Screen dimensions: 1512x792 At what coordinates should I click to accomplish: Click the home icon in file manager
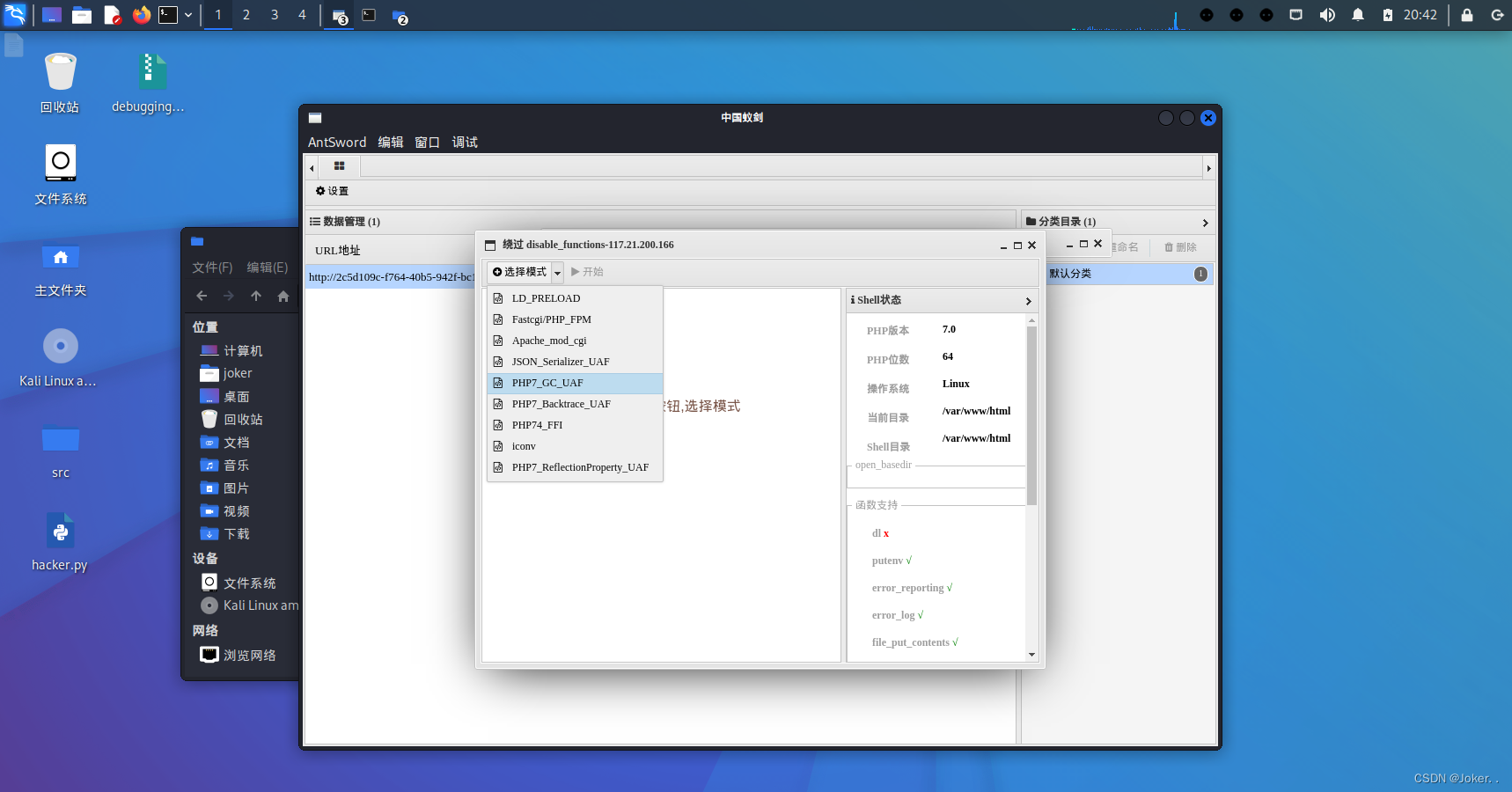[x=283, y=297]
